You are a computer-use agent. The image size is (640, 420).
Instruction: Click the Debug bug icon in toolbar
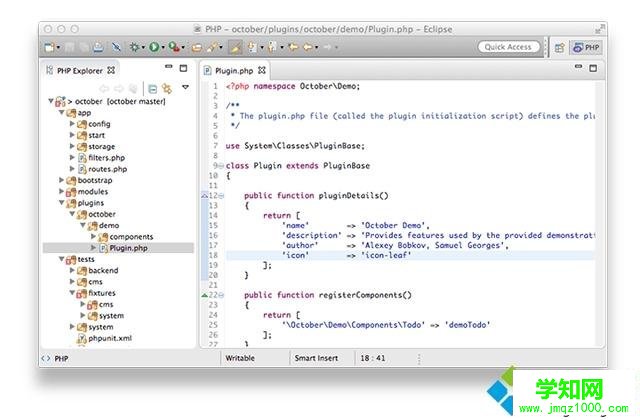(x=134, y=47)
